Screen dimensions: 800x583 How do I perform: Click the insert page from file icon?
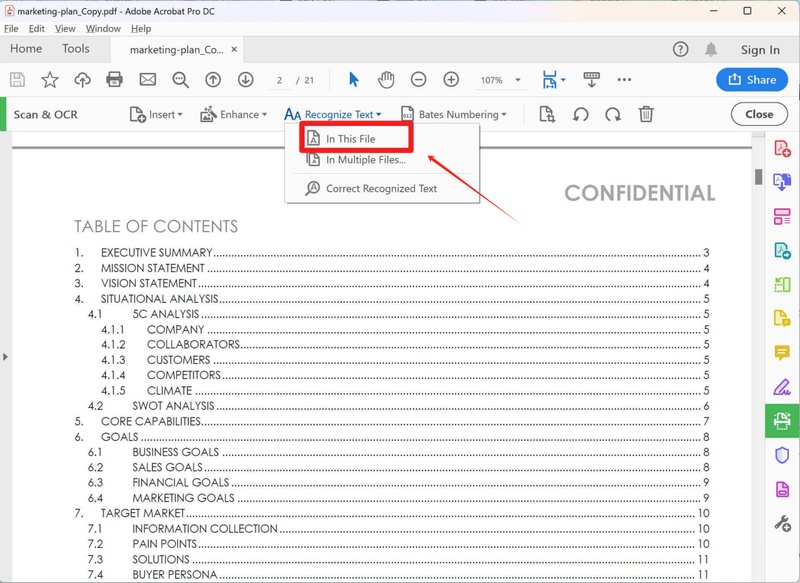point(547,114)
